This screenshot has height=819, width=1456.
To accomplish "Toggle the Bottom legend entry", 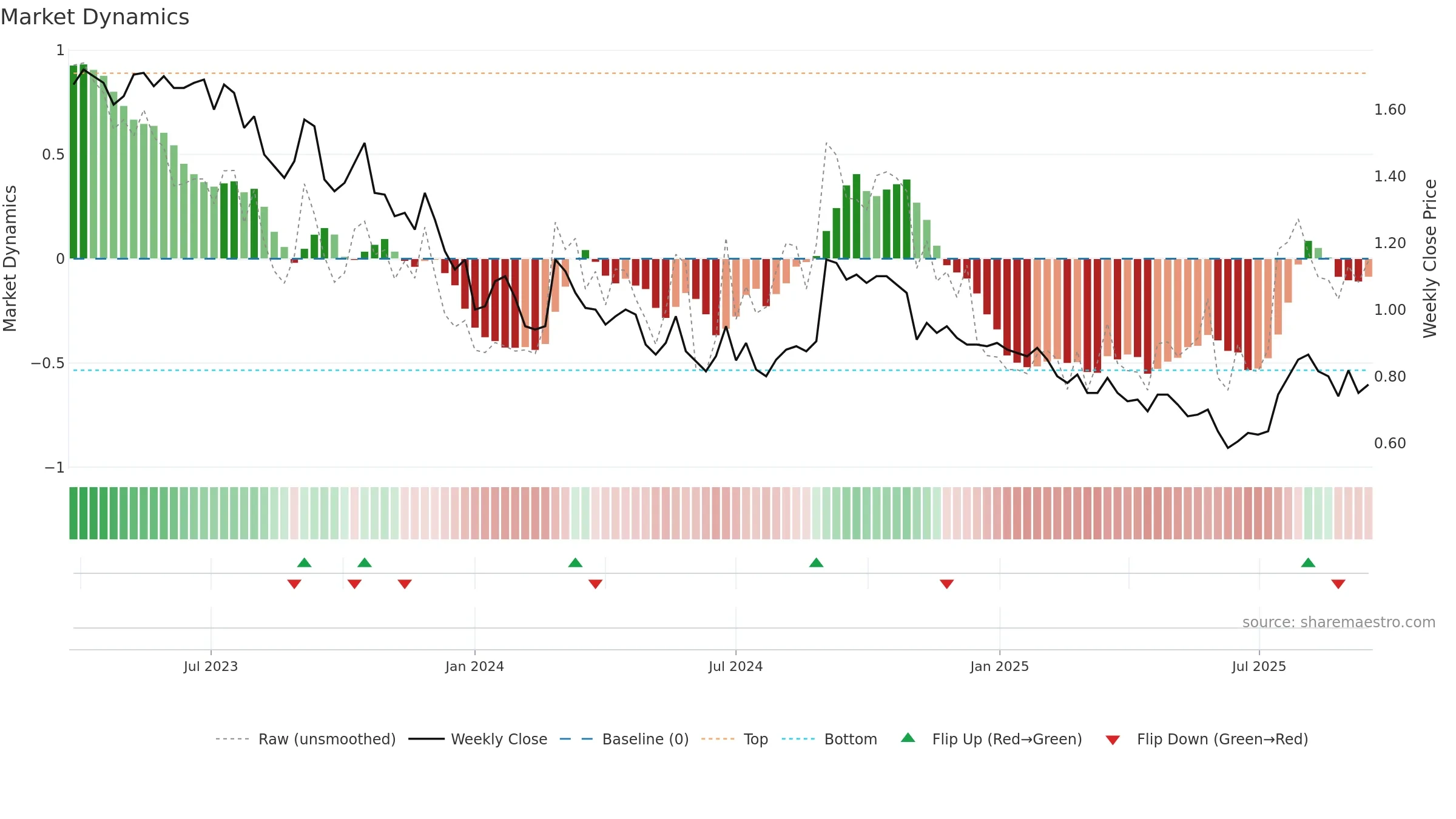I will [829, 739].
